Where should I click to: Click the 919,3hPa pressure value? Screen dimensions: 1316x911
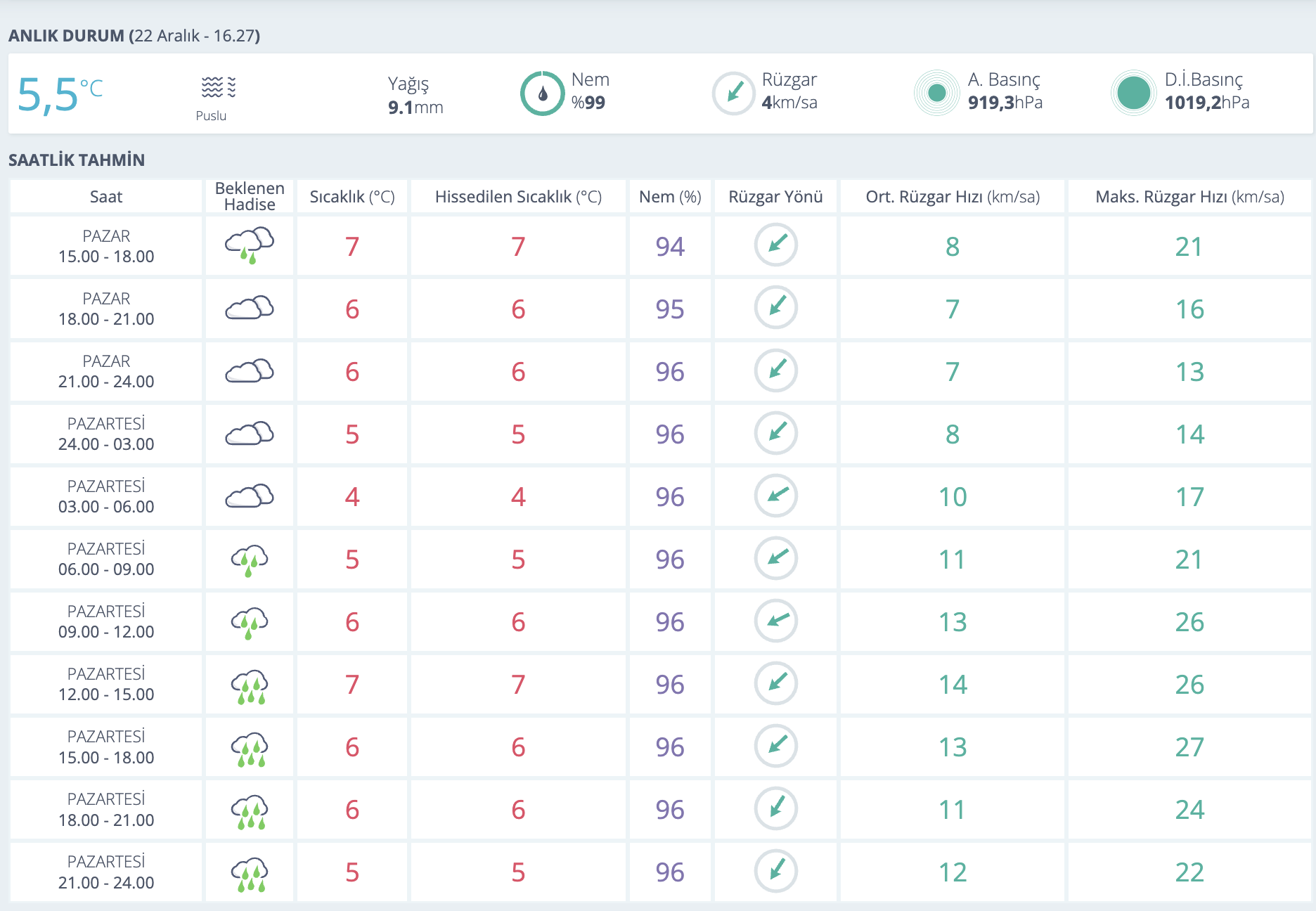(1005, 103)
